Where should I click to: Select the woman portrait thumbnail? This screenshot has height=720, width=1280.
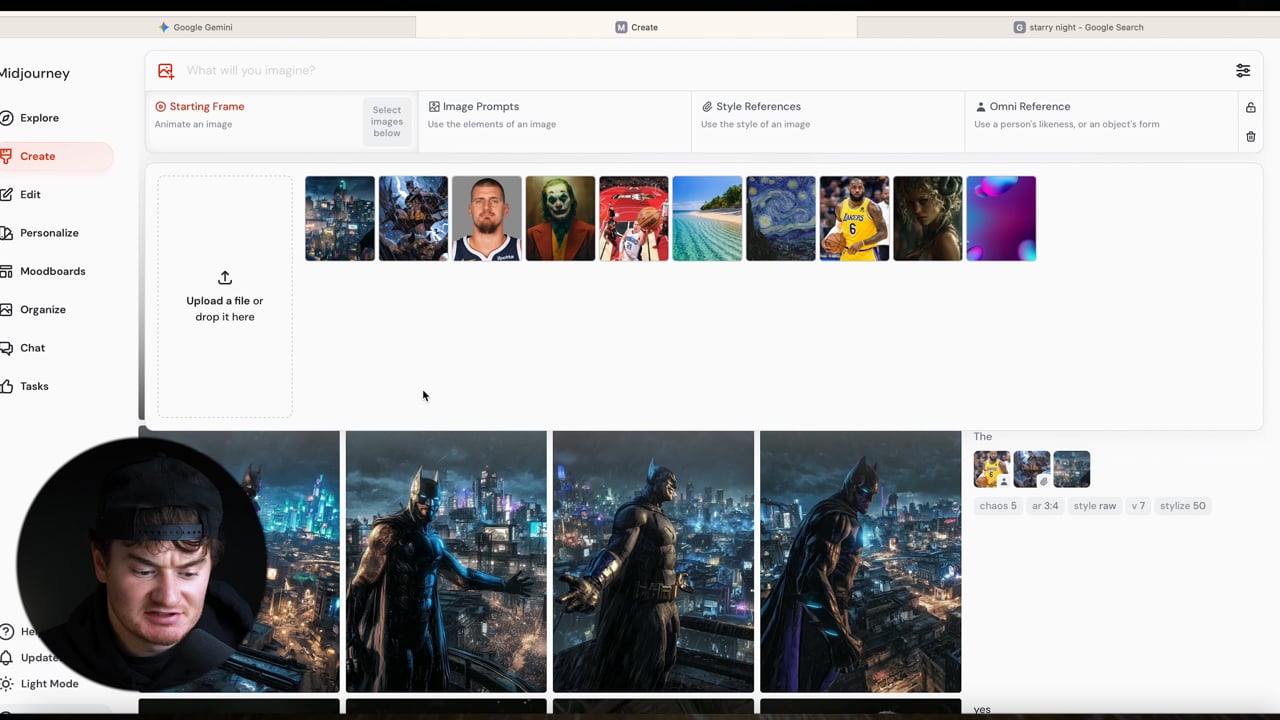pyautogui.click(x=928, y=218)
